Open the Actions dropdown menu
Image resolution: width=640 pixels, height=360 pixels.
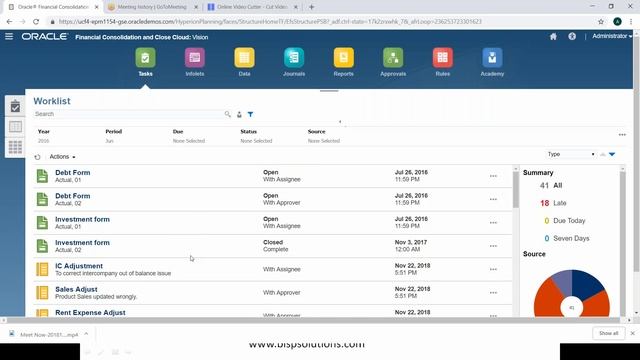point(62,157)
